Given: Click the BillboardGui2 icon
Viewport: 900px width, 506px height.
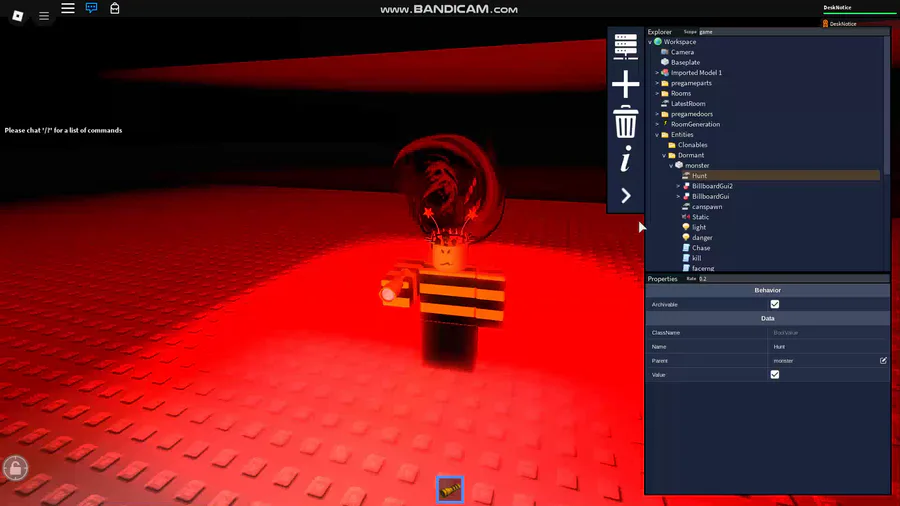Looking at the screenshot, I should pos(686,186).
